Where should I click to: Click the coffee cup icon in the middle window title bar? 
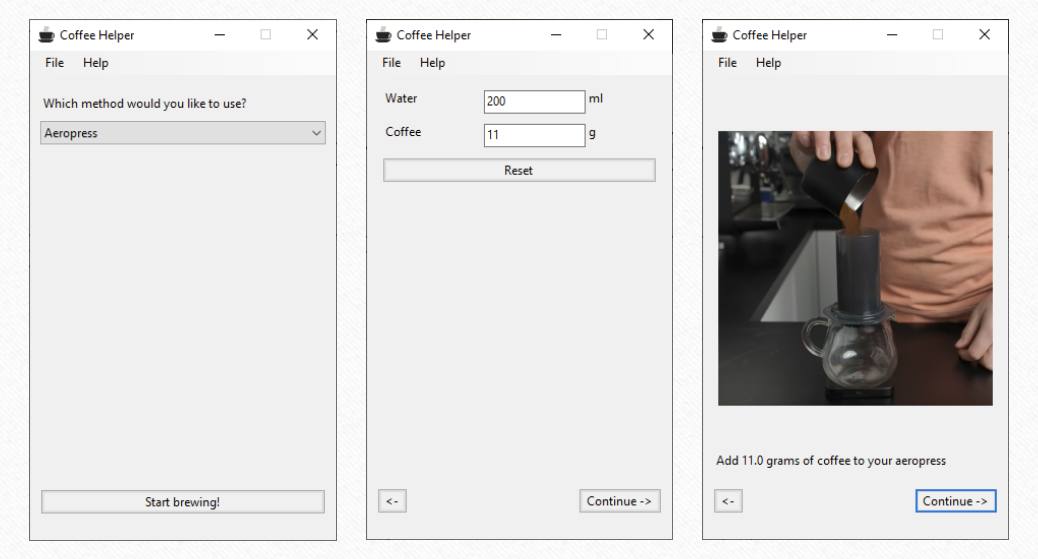tap(383, 35)
